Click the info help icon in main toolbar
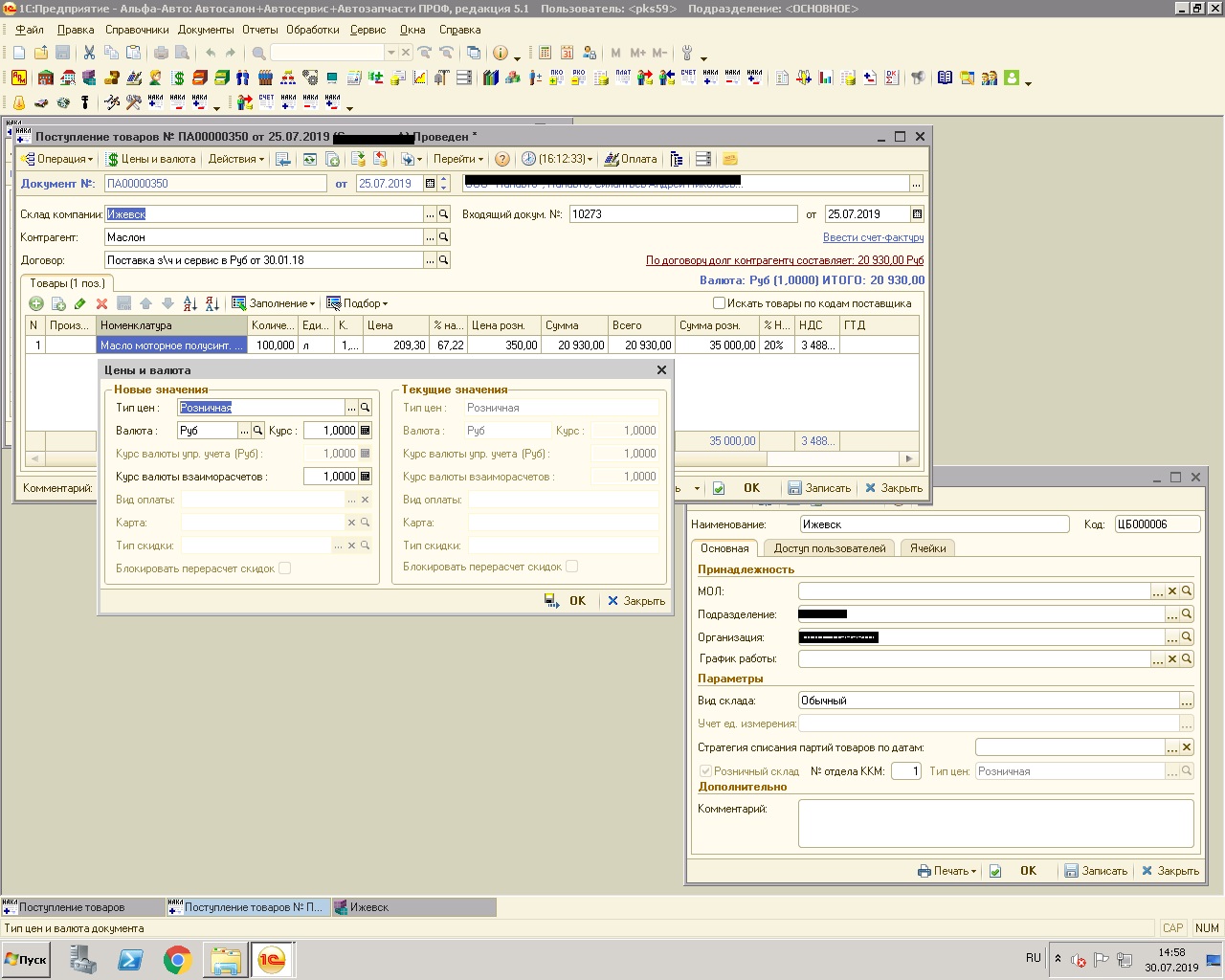1225x980 pixels. (x=500, y=53)
